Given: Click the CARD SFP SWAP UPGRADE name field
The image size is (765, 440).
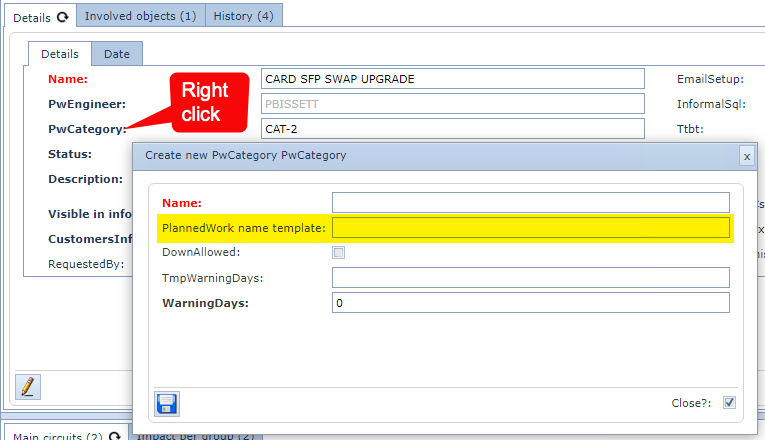Looking at the screenshot, I should (452, 79).
